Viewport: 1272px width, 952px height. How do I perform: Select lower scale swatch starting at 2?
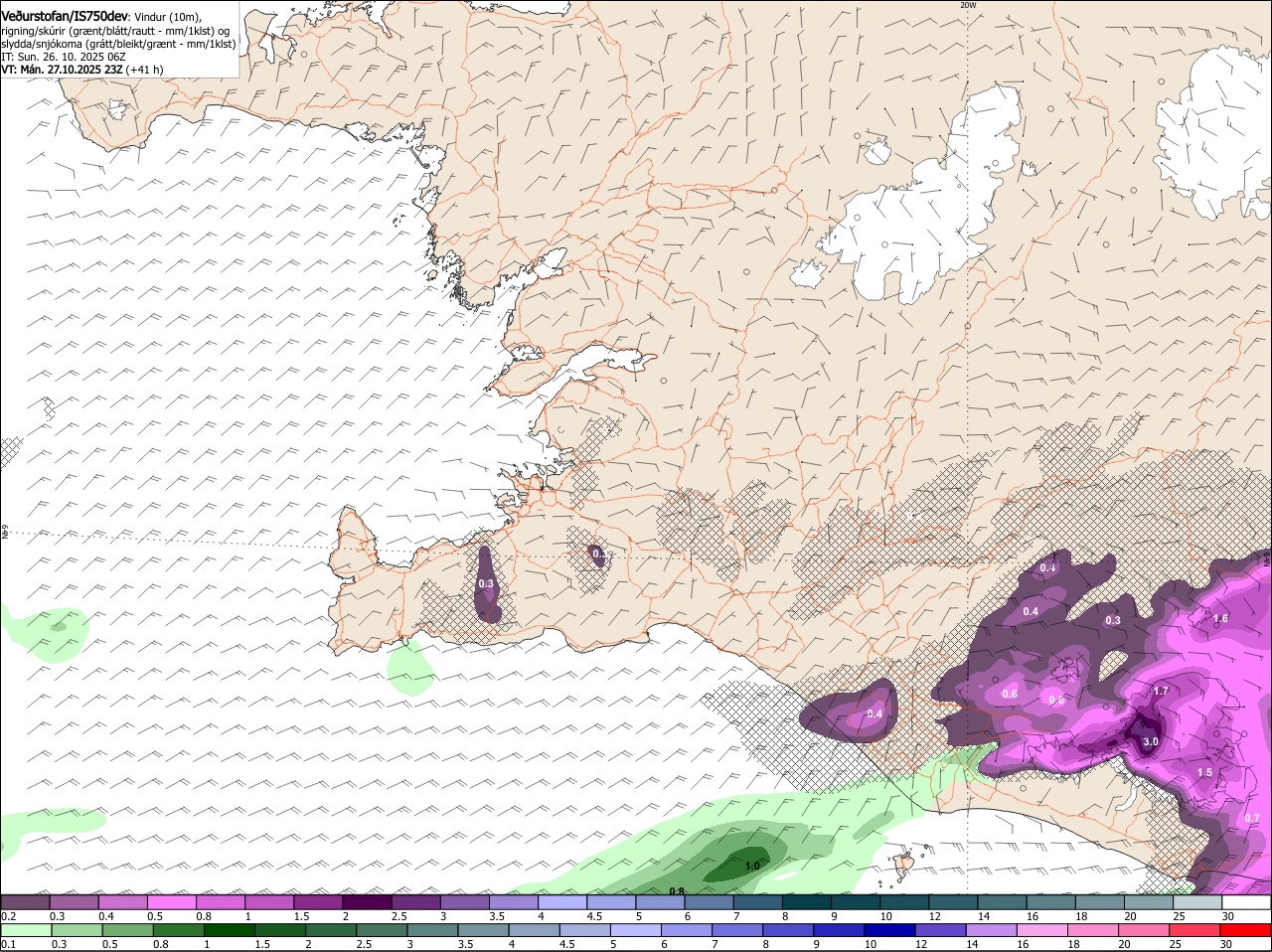tap(331, 930)
